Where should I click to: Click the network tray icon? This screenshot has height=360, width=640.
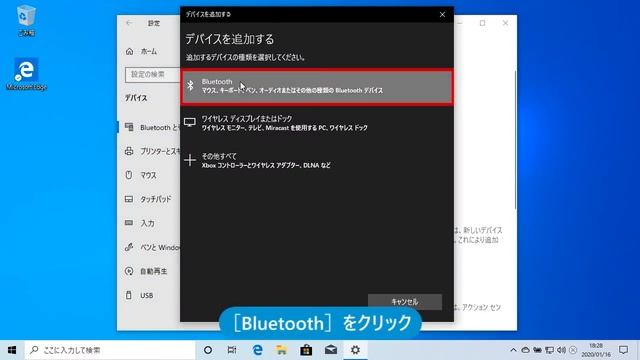pos(549,350)
